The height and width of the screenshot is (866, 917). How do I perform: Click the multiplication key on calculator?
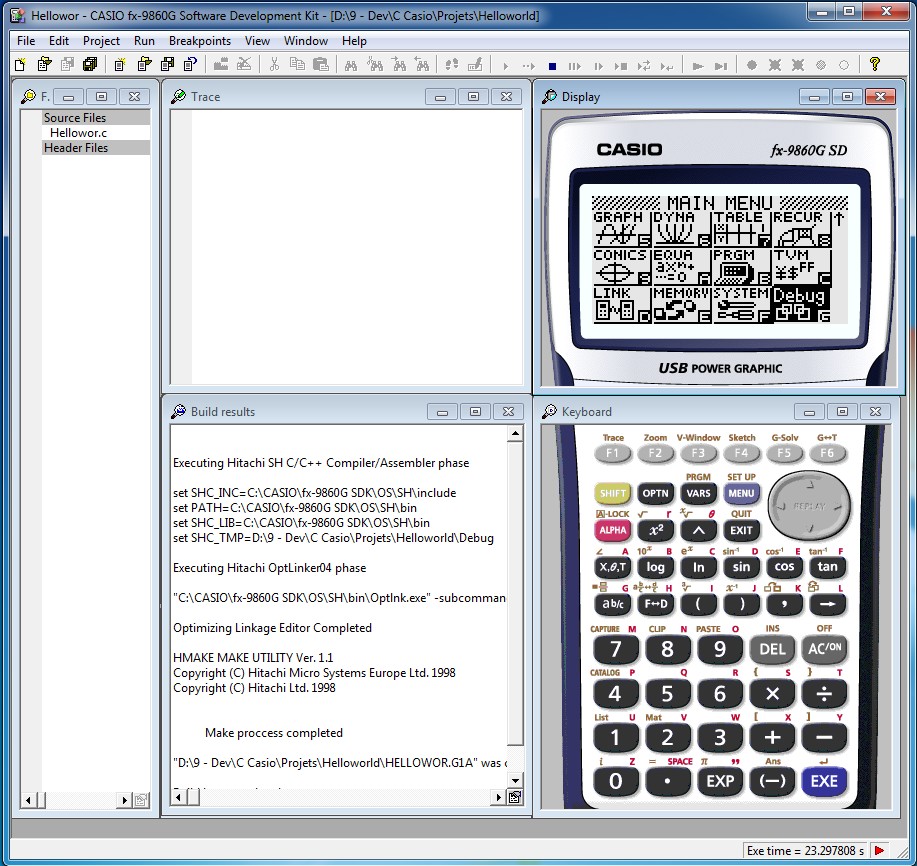pyautogui.click(x=772, y=694)
